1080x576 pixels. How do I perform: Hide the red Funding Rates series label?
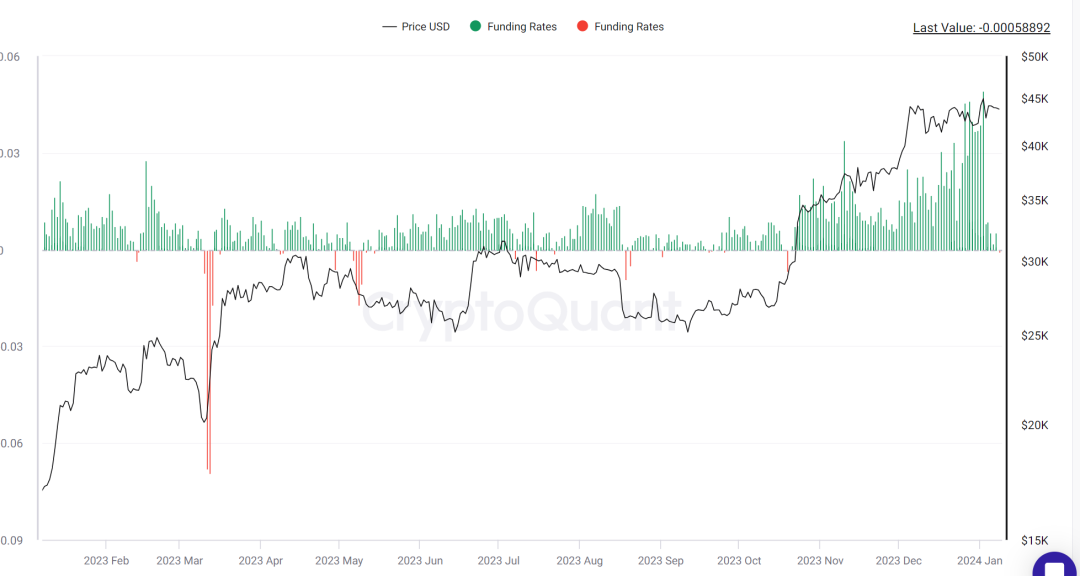(629, 27)
